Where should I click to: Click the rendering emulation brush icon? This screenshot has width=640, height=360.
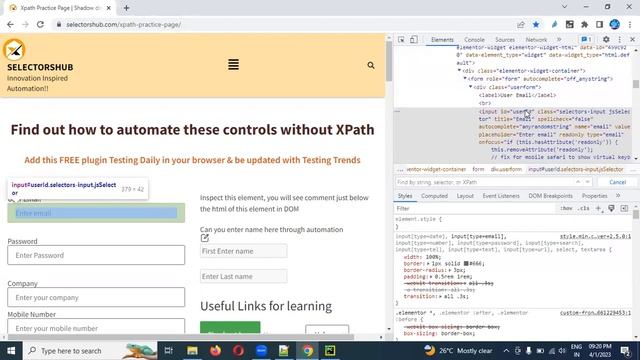tap(611, 209)
